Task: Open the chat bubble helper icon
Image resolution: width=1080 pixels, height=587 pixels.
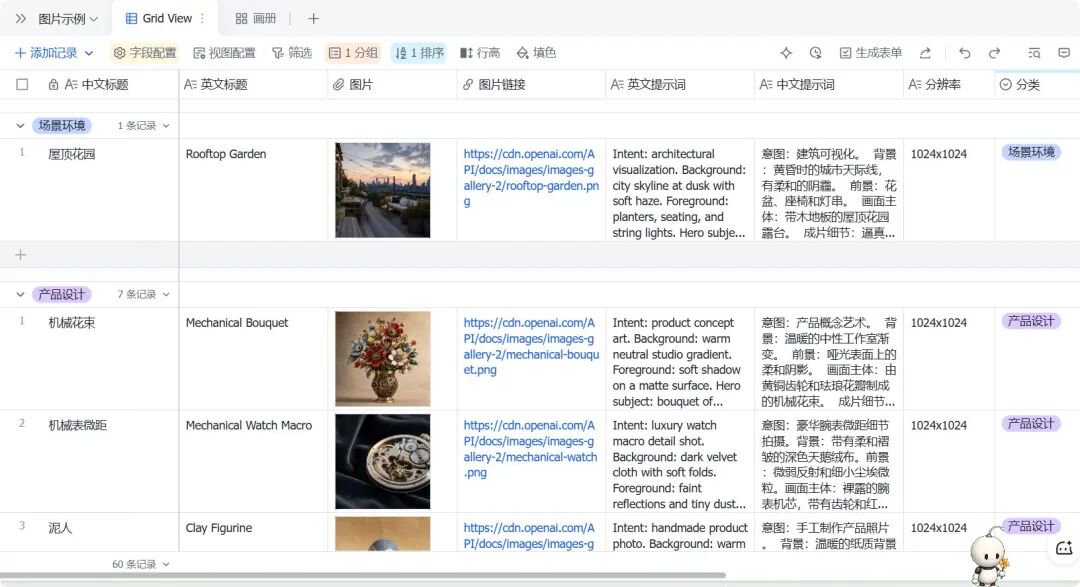Action: pyautogui.click(x=1064, y=548)
